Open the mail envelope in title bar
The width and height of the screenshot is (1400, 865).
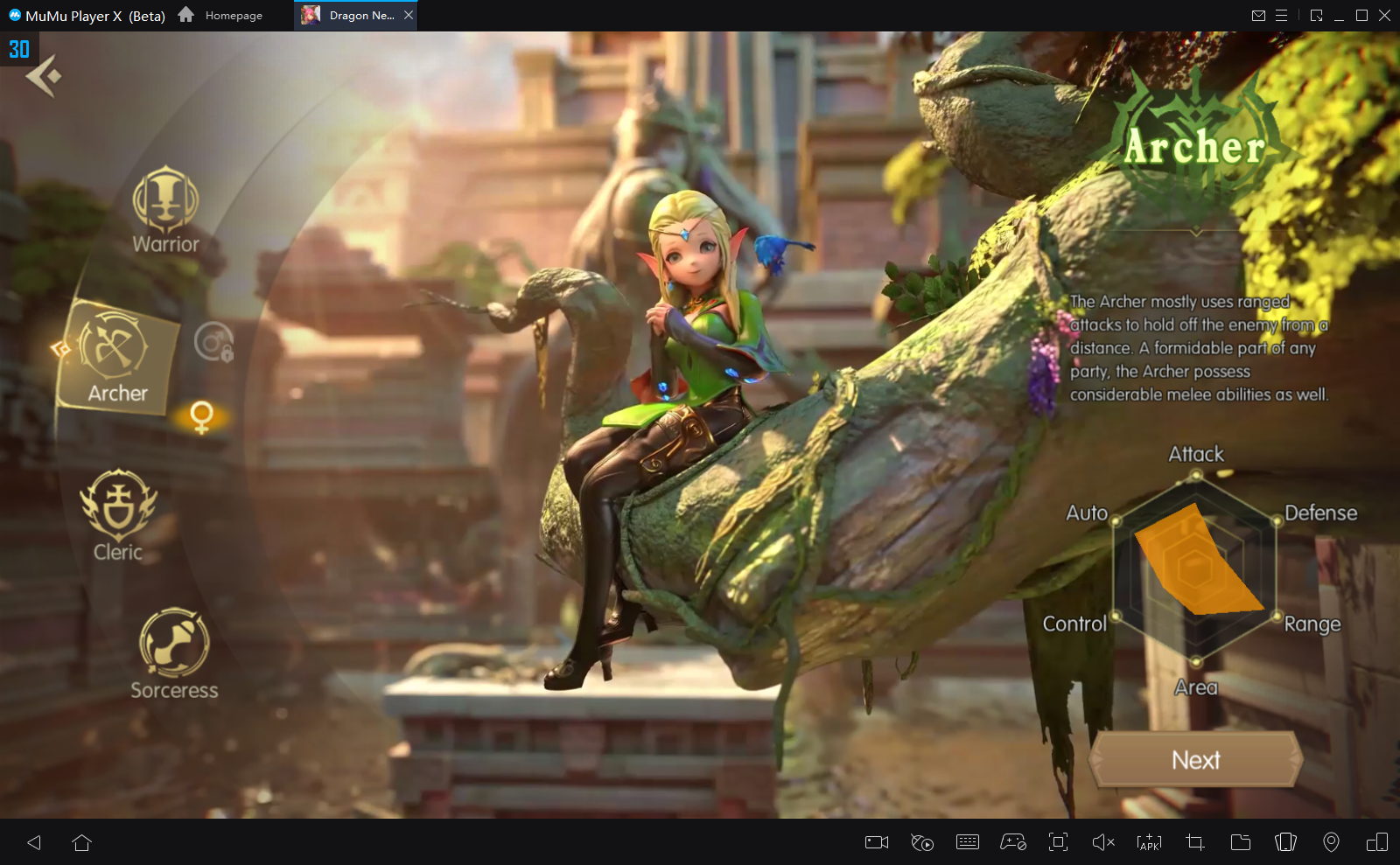[1258, 16]
